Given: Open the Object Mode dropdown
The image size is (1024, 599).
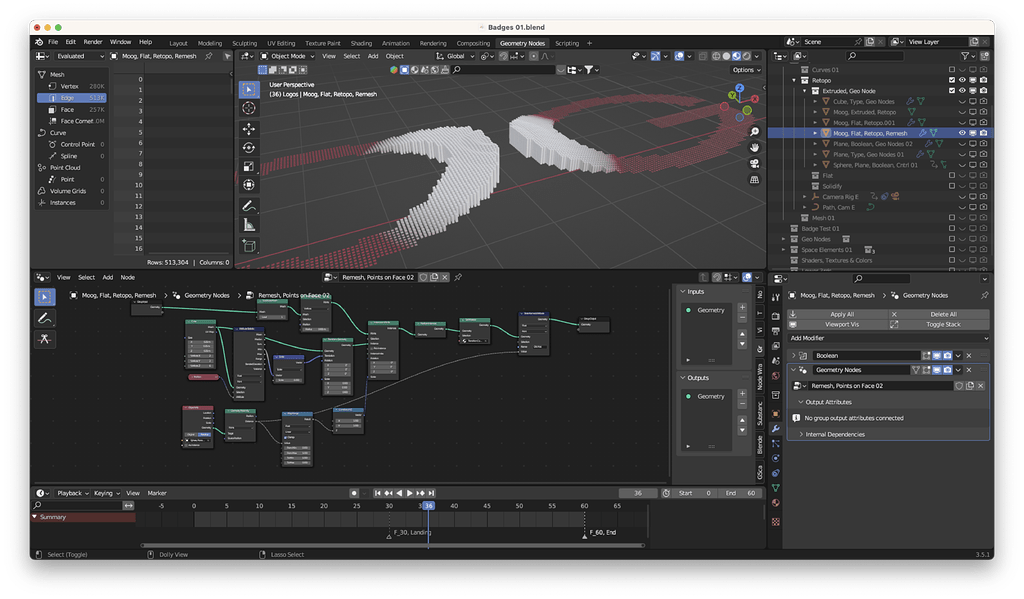Looking at the screenshot, I should point(287,56).
